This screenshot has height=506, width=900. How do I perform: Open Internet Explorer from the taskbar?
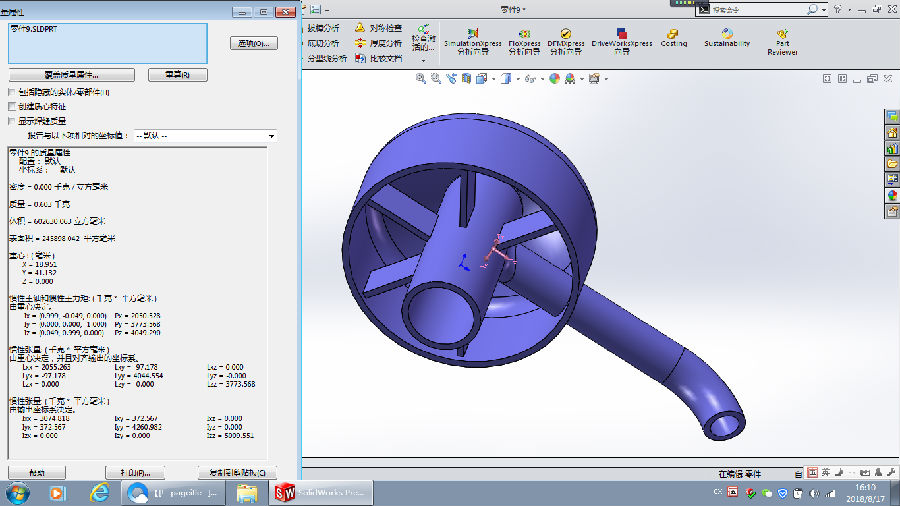point(99,493)
